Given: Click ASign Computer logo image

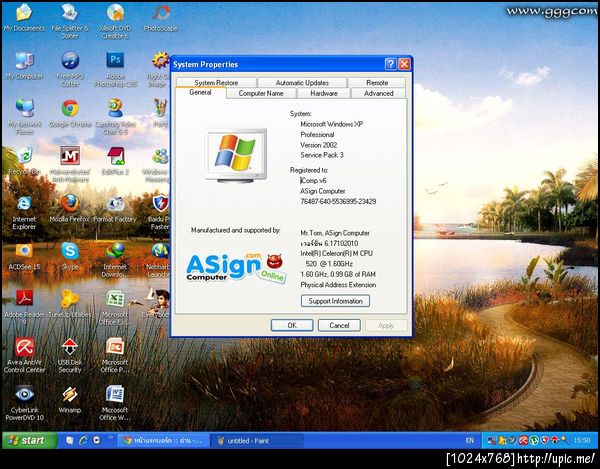Looking at the screenshot, I should (x=236, y=267).
